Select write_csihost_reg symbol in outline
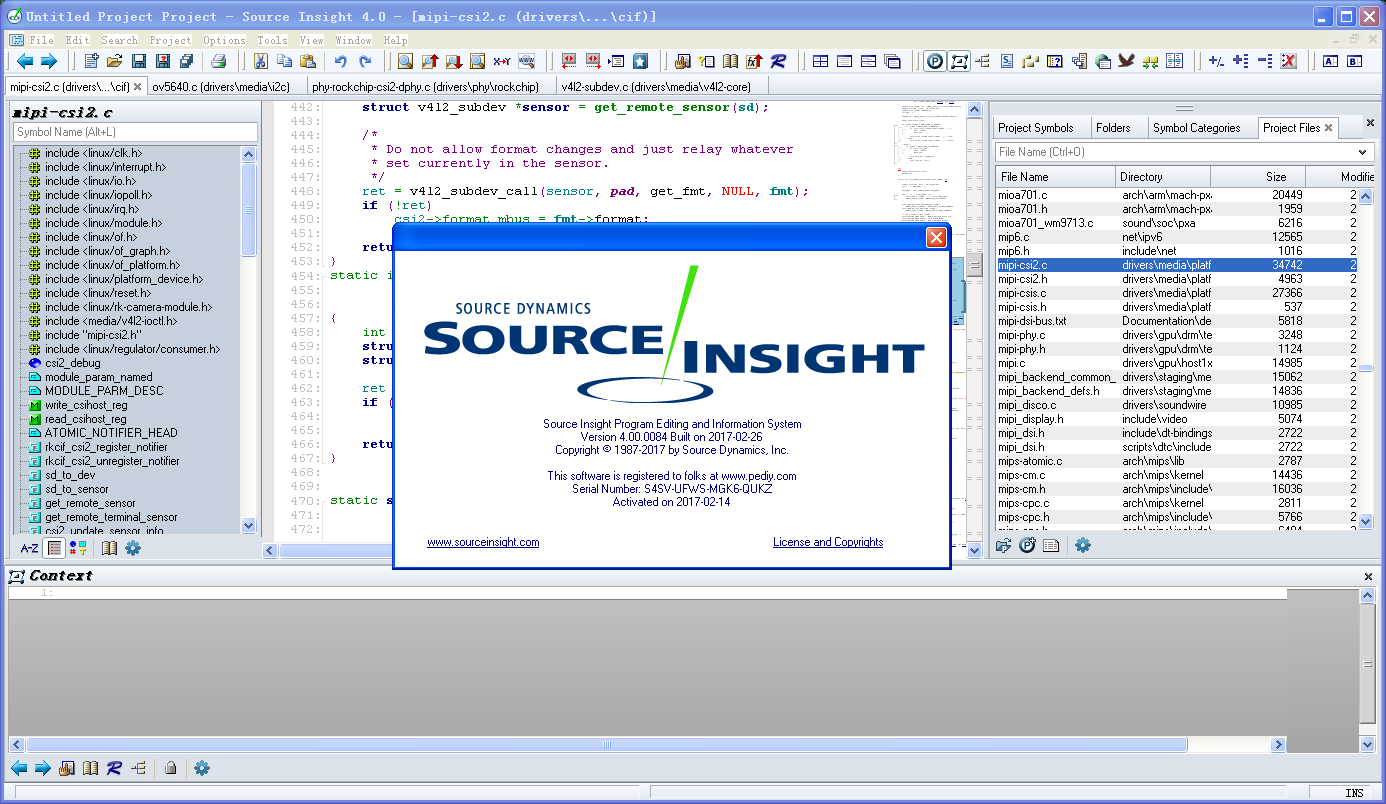 pos(86,405)
